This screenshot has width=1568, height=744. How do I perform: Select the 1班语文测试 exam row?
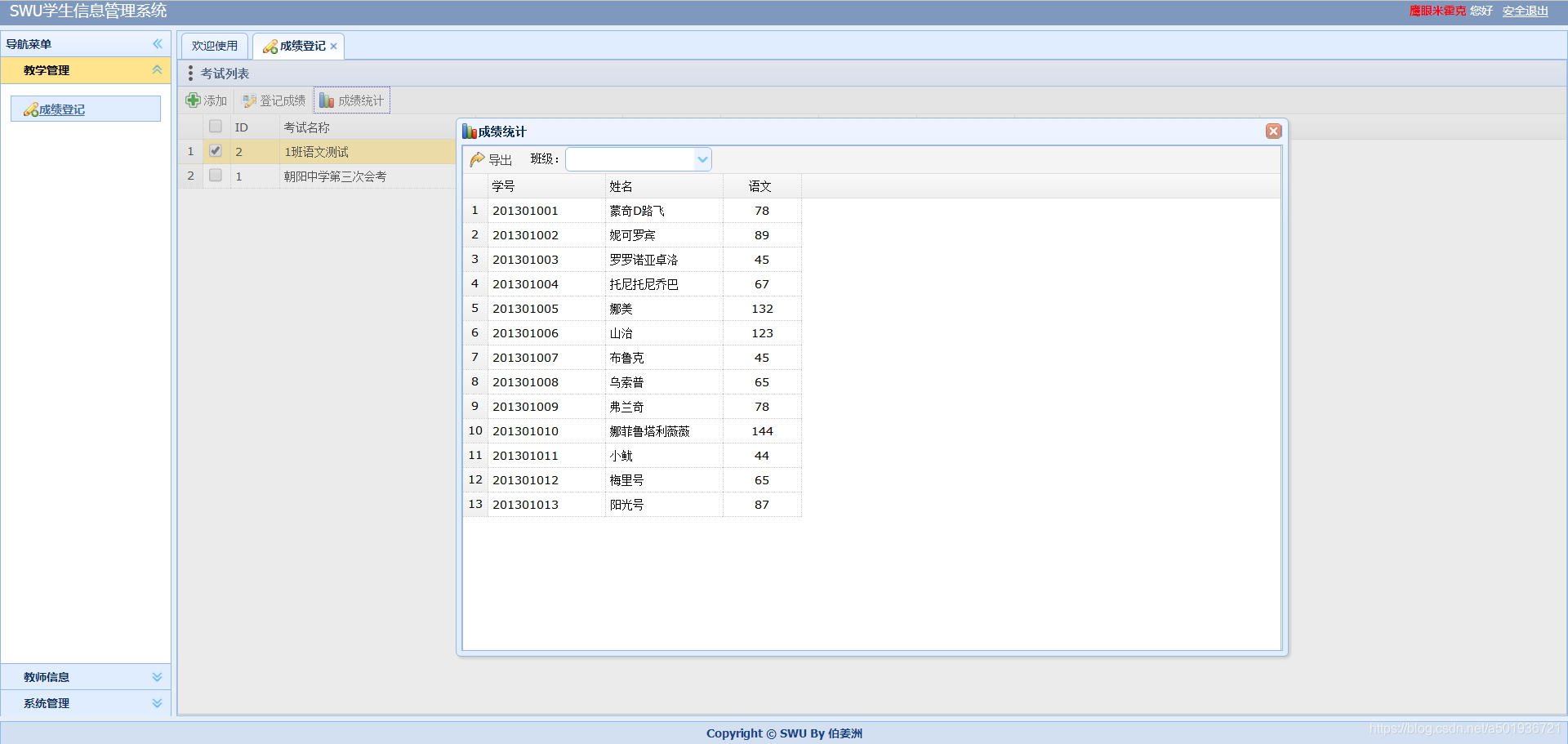(x=317, y=152)
